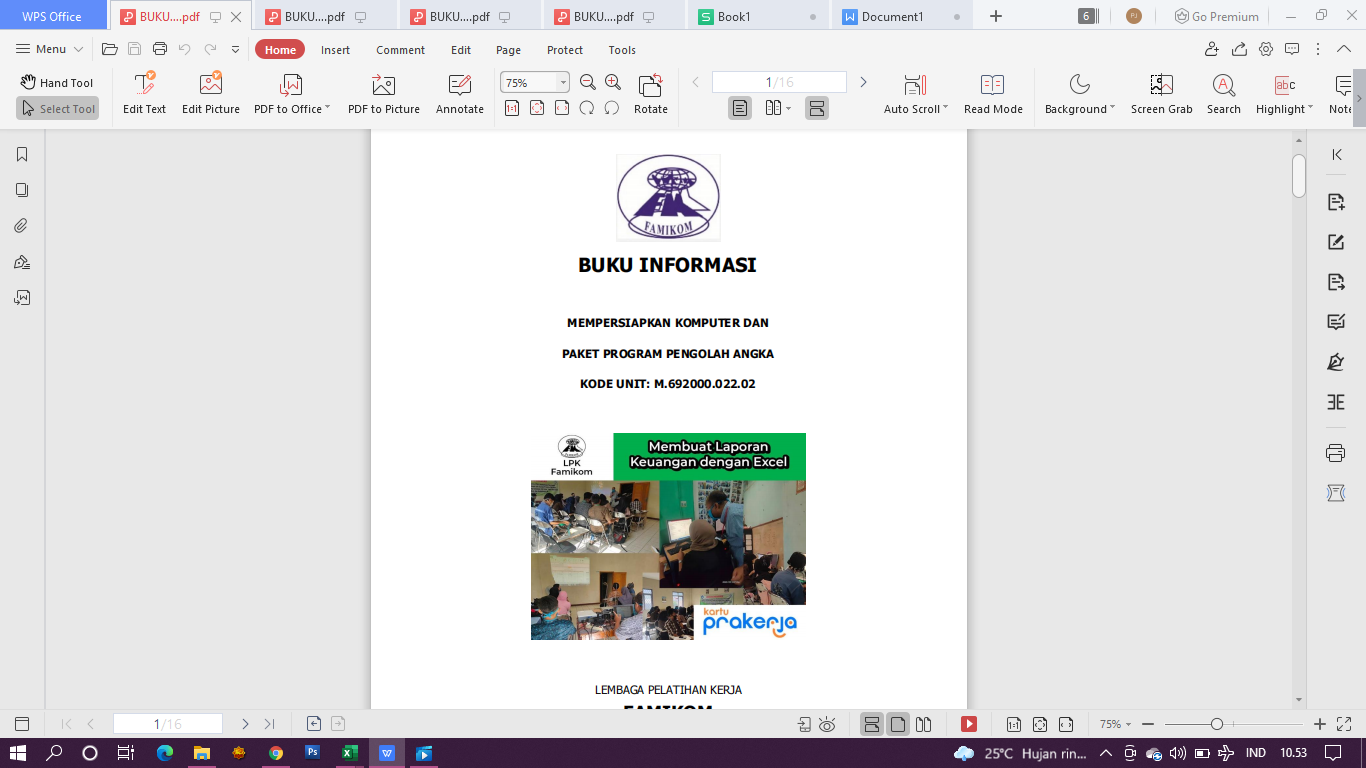This screenshot has height=768, width=1366.
Task: Expand the PDF to Office dropdown
Action: pos(328,108)
